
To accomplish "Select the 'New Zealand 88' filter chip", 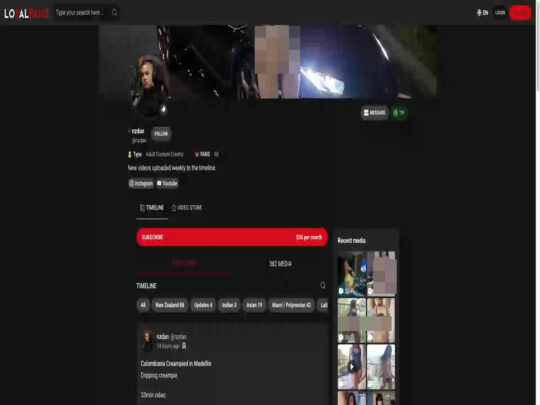I will pos(170,305).
